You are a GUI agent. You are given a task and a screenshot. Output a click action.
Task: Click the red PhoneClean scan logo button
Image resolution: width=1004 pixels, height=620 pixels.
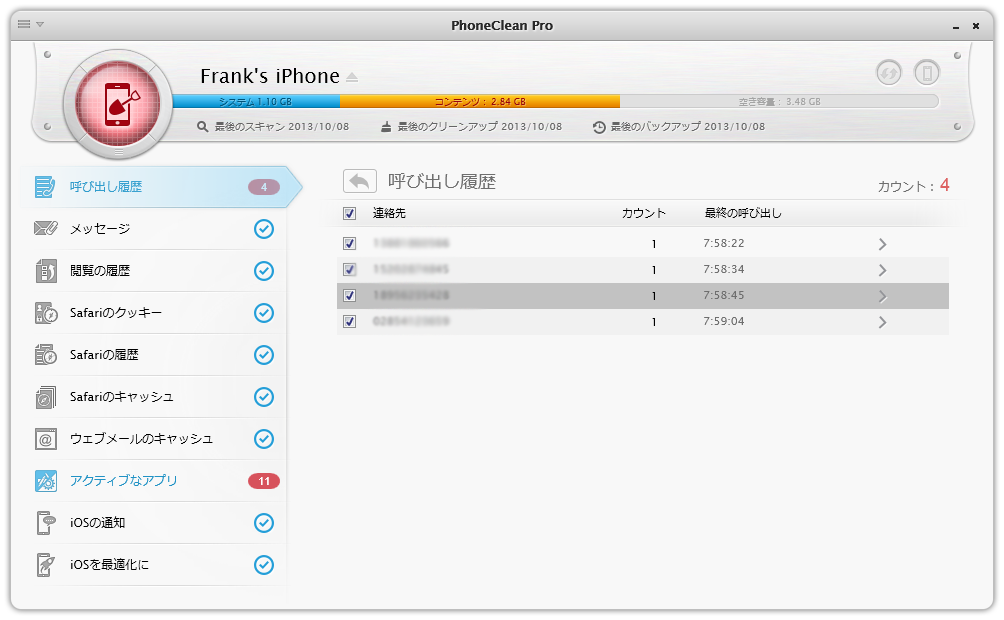118,104
